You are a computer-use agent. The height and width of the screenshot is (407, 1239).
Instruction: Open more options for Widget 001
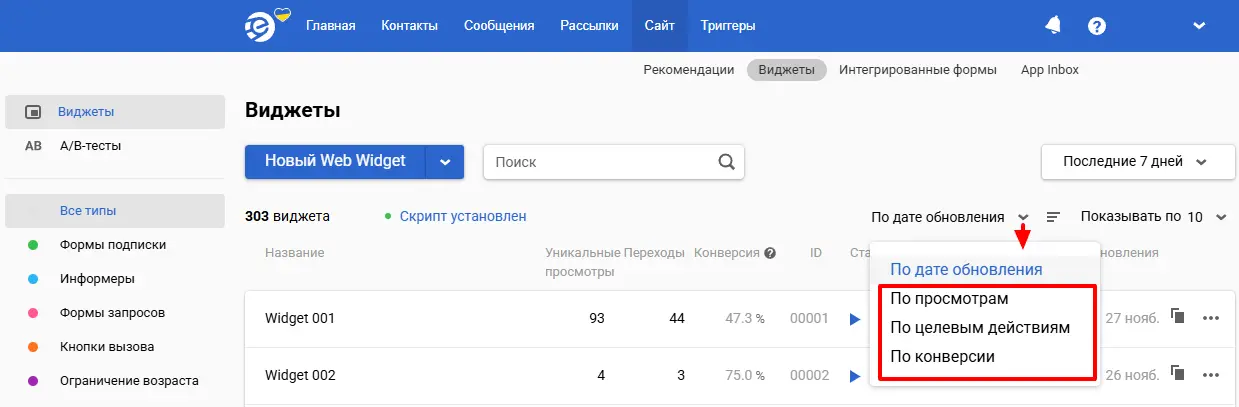click(1211, 319)
